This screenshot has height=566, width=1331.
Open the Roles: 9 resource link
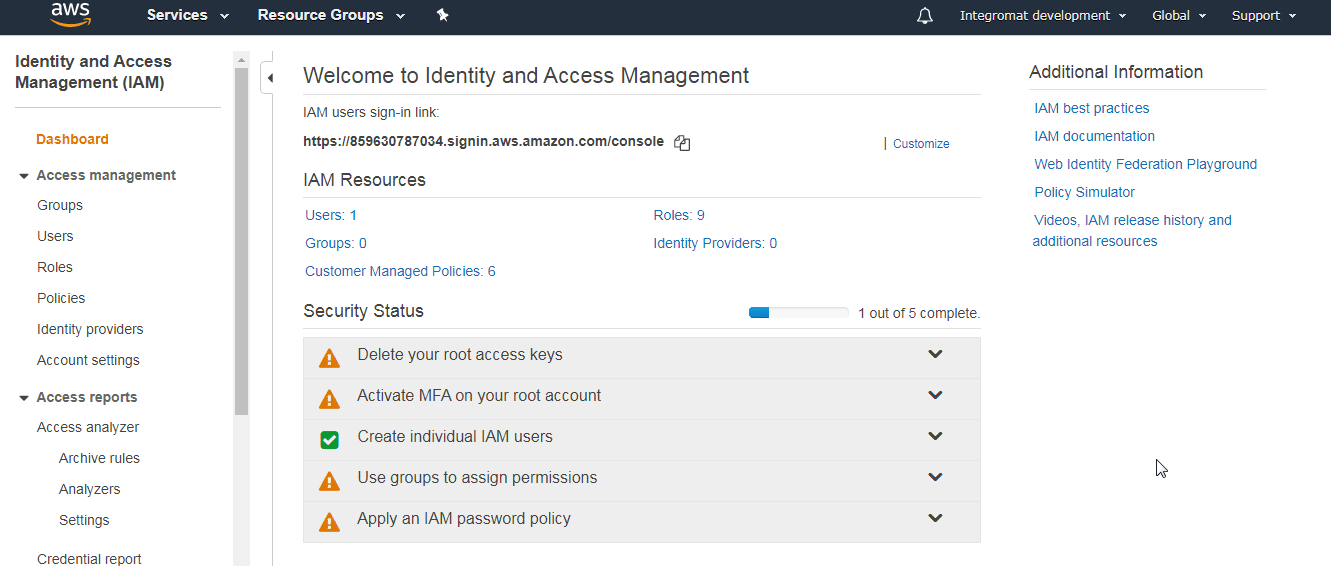click(679, 215)
